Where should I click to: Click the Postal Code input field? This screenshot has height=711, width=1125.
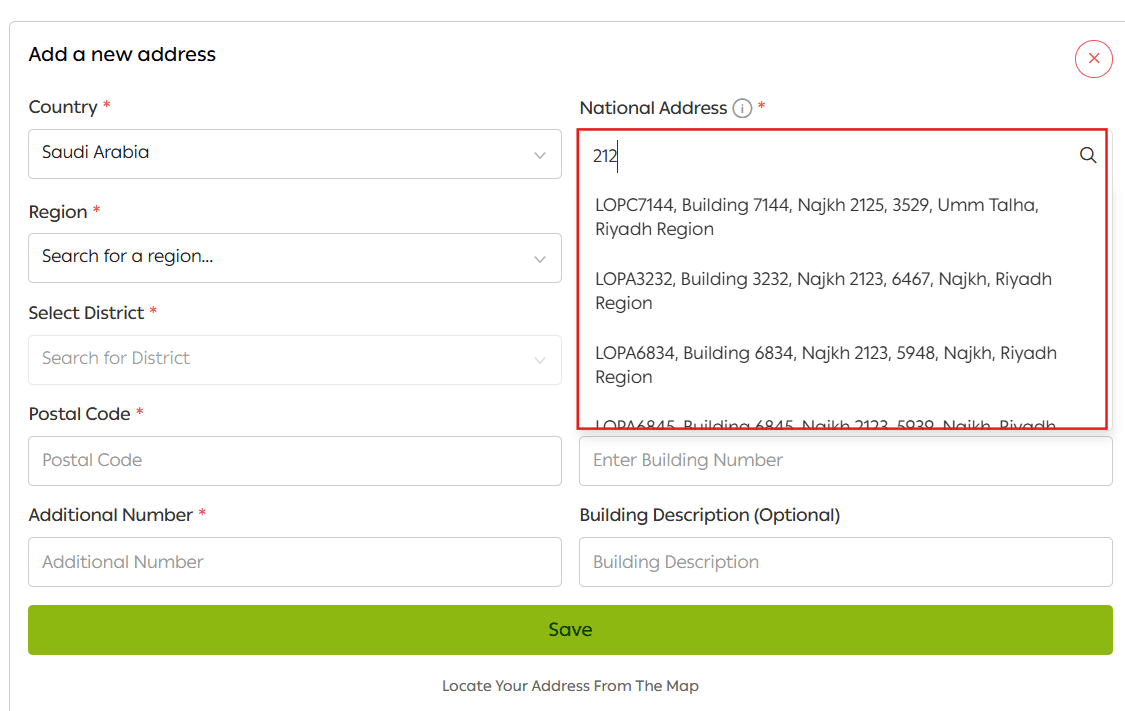click(295, 461)
